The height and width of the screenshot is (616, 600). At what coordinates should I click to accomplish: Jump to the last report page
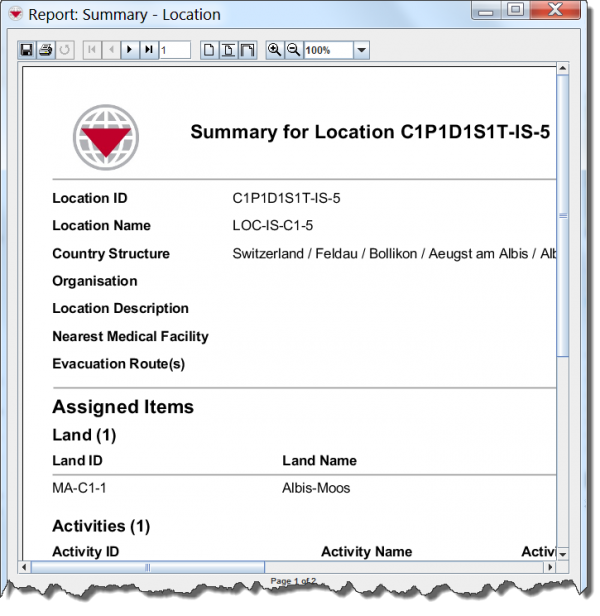(148, 50)
